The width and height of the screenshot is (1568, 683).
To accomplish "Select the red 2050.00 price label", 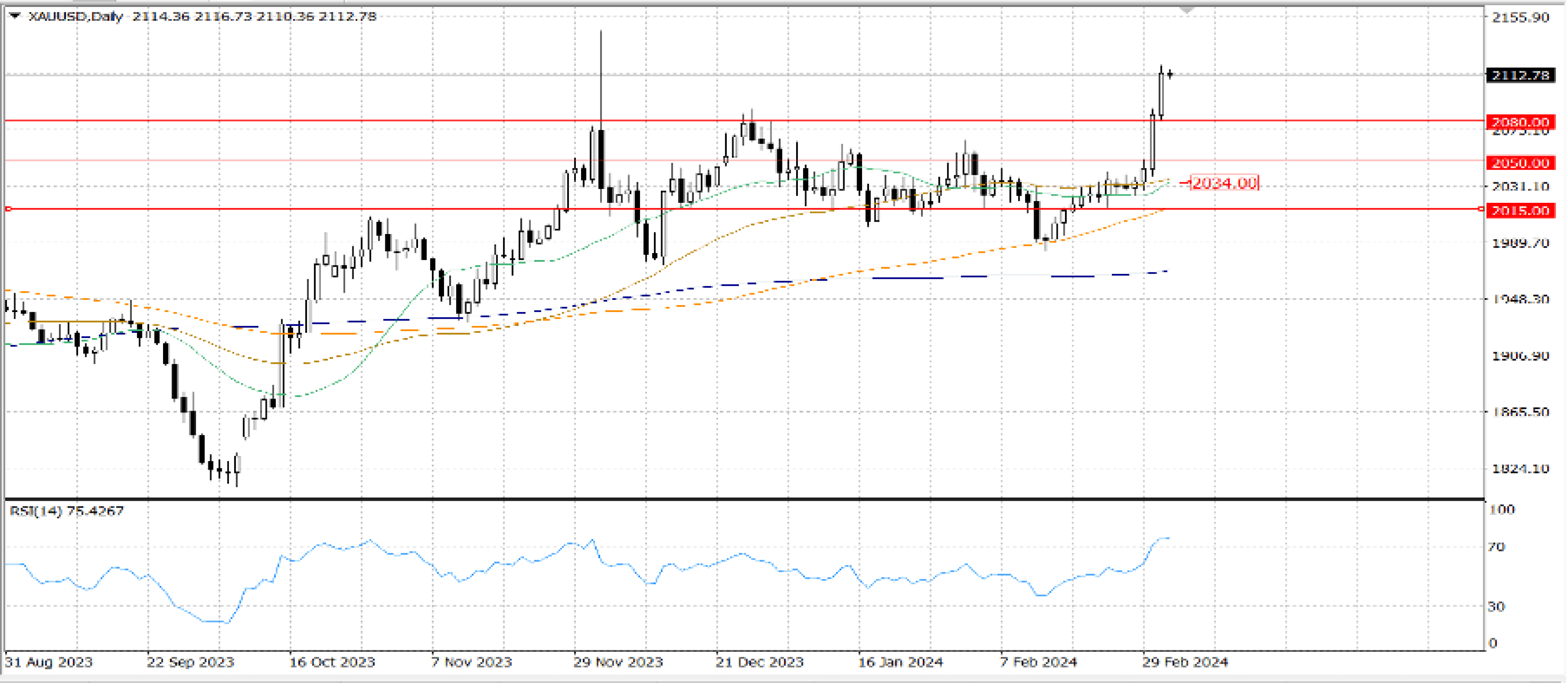I will pyautogui.click(x=1519, y=163).
